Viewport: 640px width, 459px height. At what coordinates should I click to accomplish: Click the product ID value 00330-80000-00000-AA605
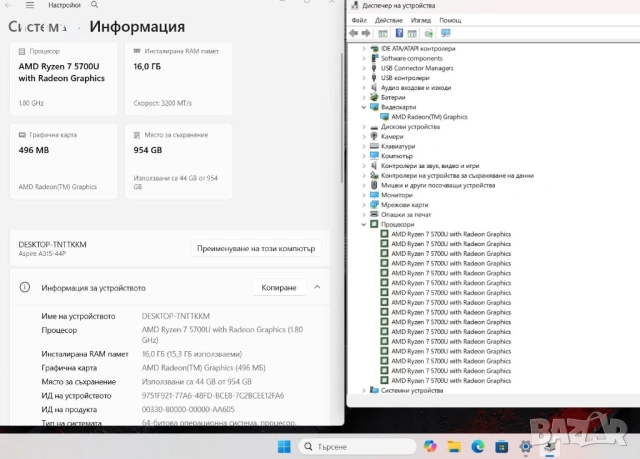tap(188, 409)
